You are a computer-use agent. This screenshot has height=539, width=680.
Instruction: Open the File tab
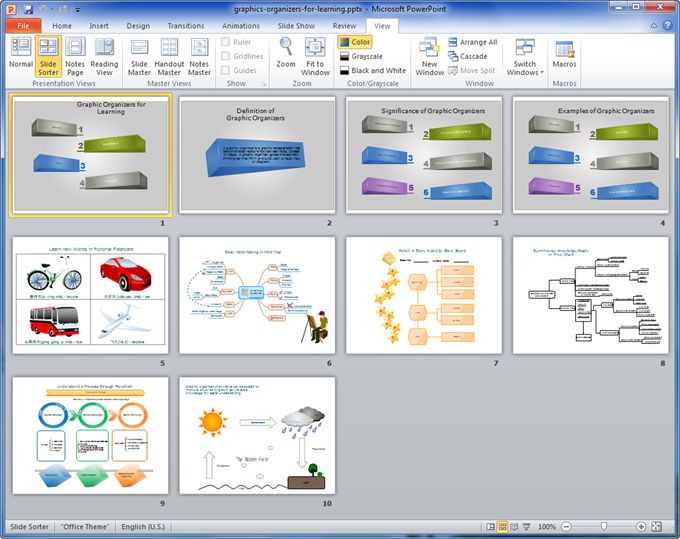click(23, 26)
